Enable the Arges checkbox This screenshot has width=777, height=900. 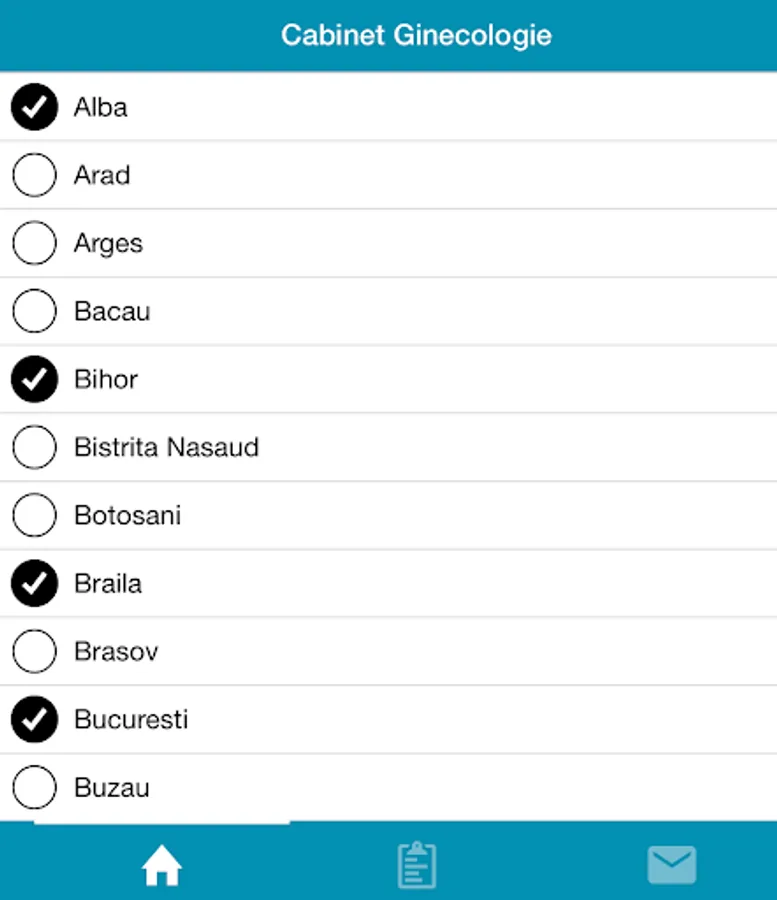35,243
